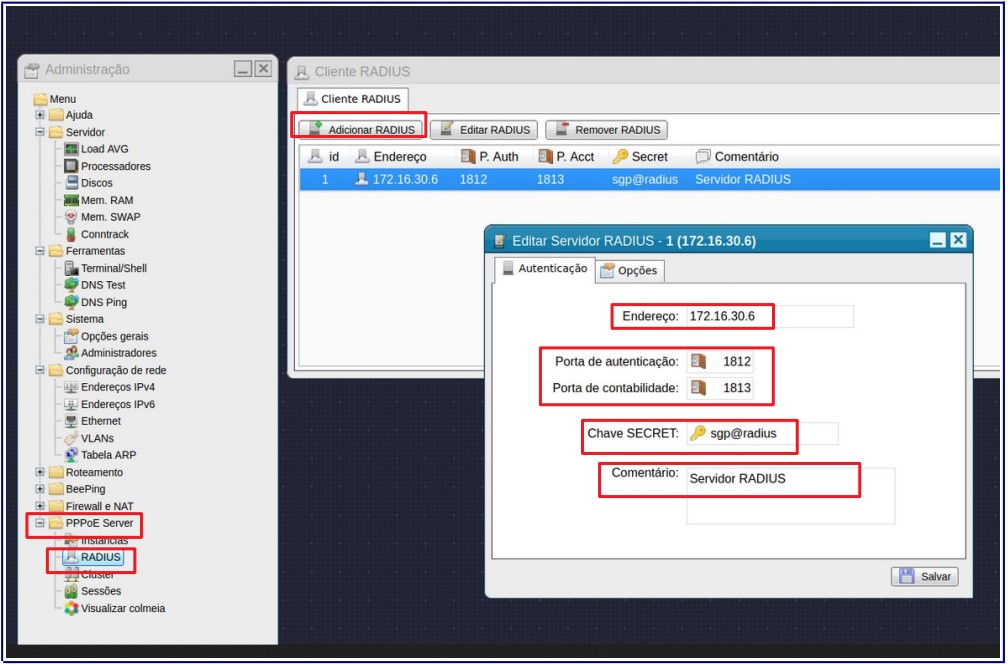Expand the Firewall e NAT folder
1008x665 pixels.
[x=40, y=506]
